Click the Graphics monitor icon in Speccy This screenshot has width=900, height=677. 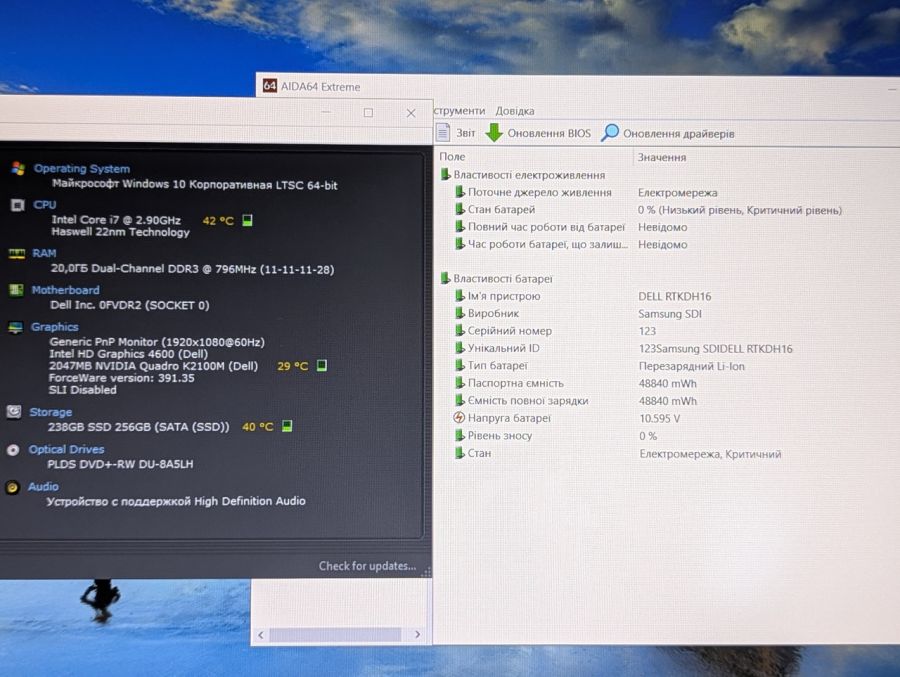(x=15, y=327)
